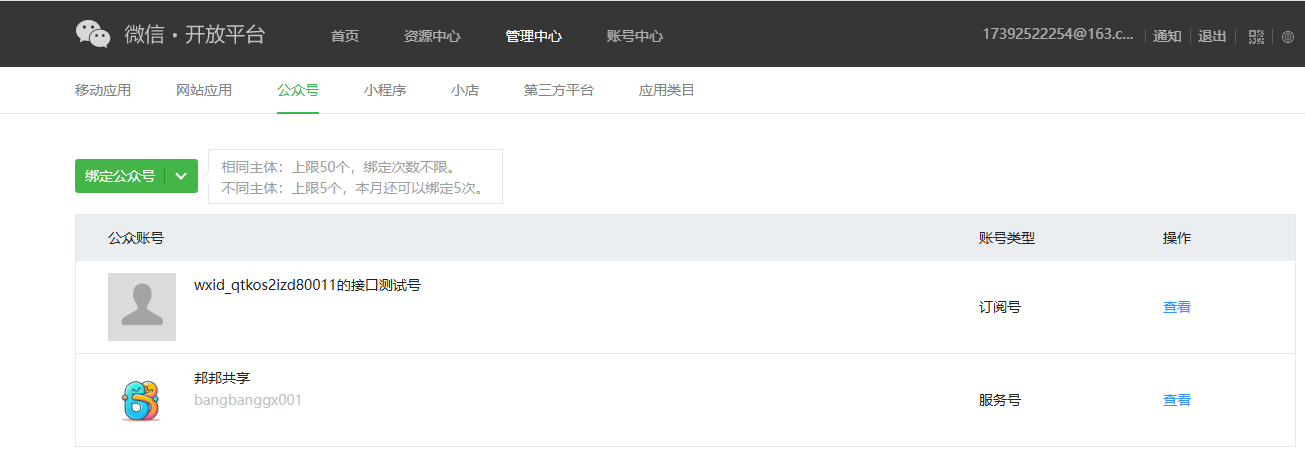Viewport: 1305px width, 450px height.
Task: Open 账号中心 menu item
Action: pos(635,36)
